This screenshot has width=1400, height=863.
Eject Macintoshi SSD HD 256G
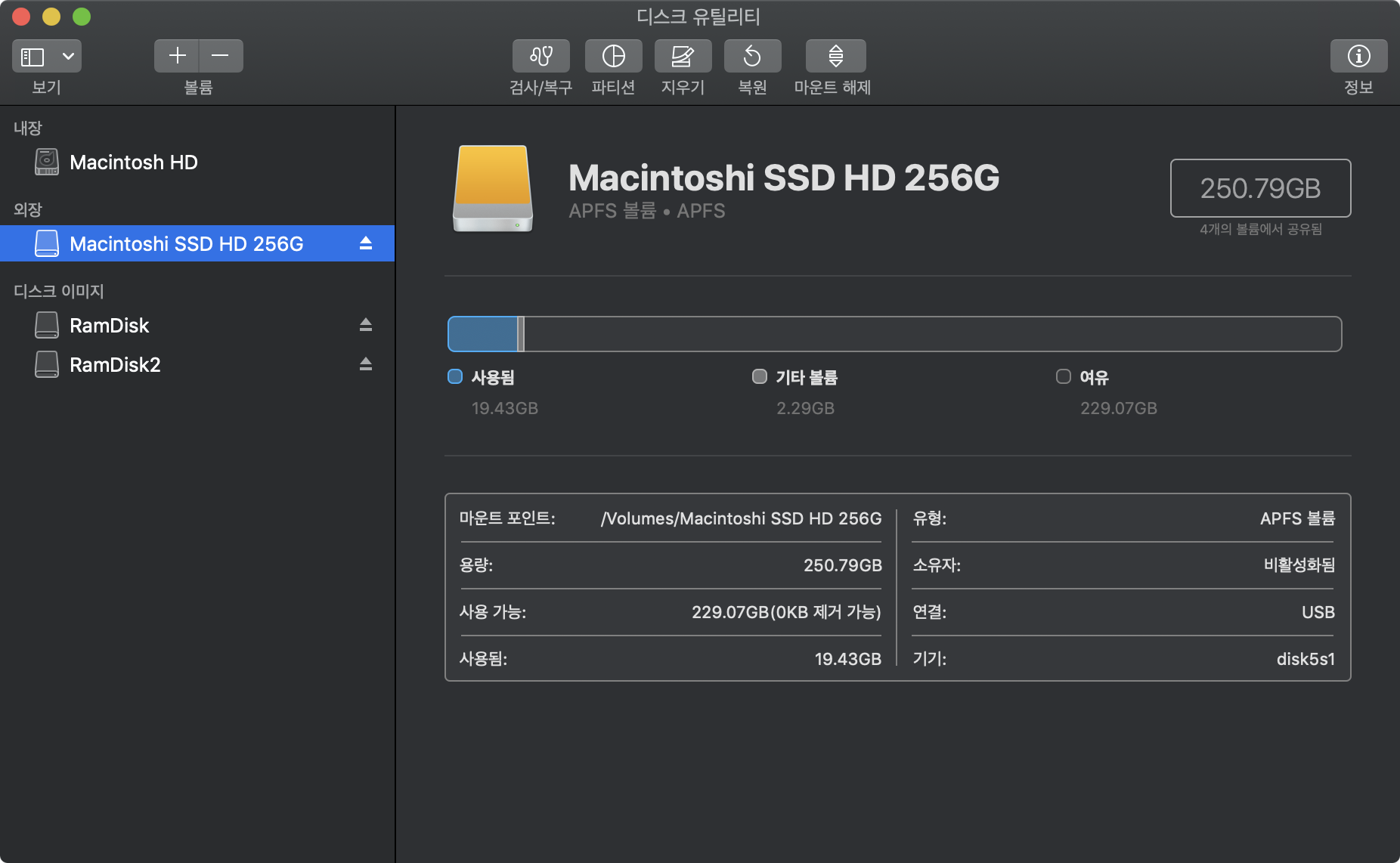click(366, 243)
